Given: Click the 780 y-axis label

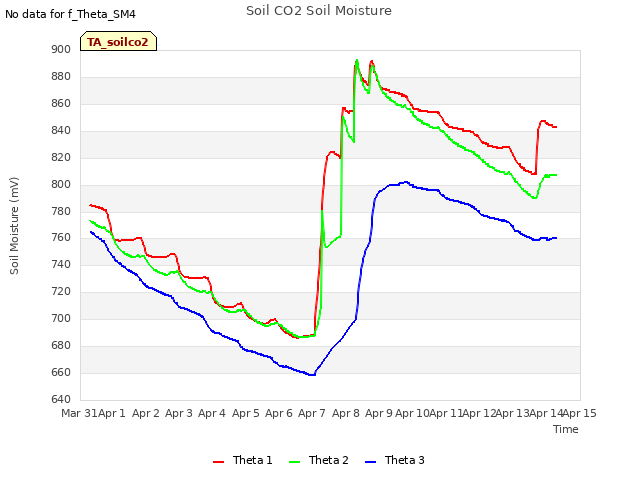Looking at the screenshot, I should point(61,211).
